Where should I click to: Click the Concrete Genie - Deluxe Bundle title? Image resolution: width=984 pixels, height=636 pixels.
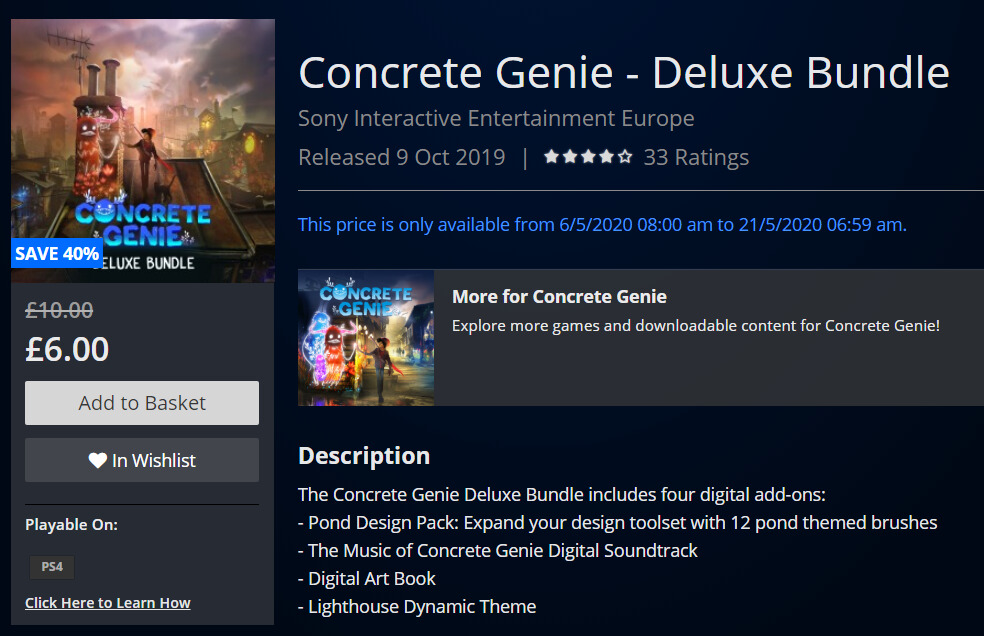[624, 73]
